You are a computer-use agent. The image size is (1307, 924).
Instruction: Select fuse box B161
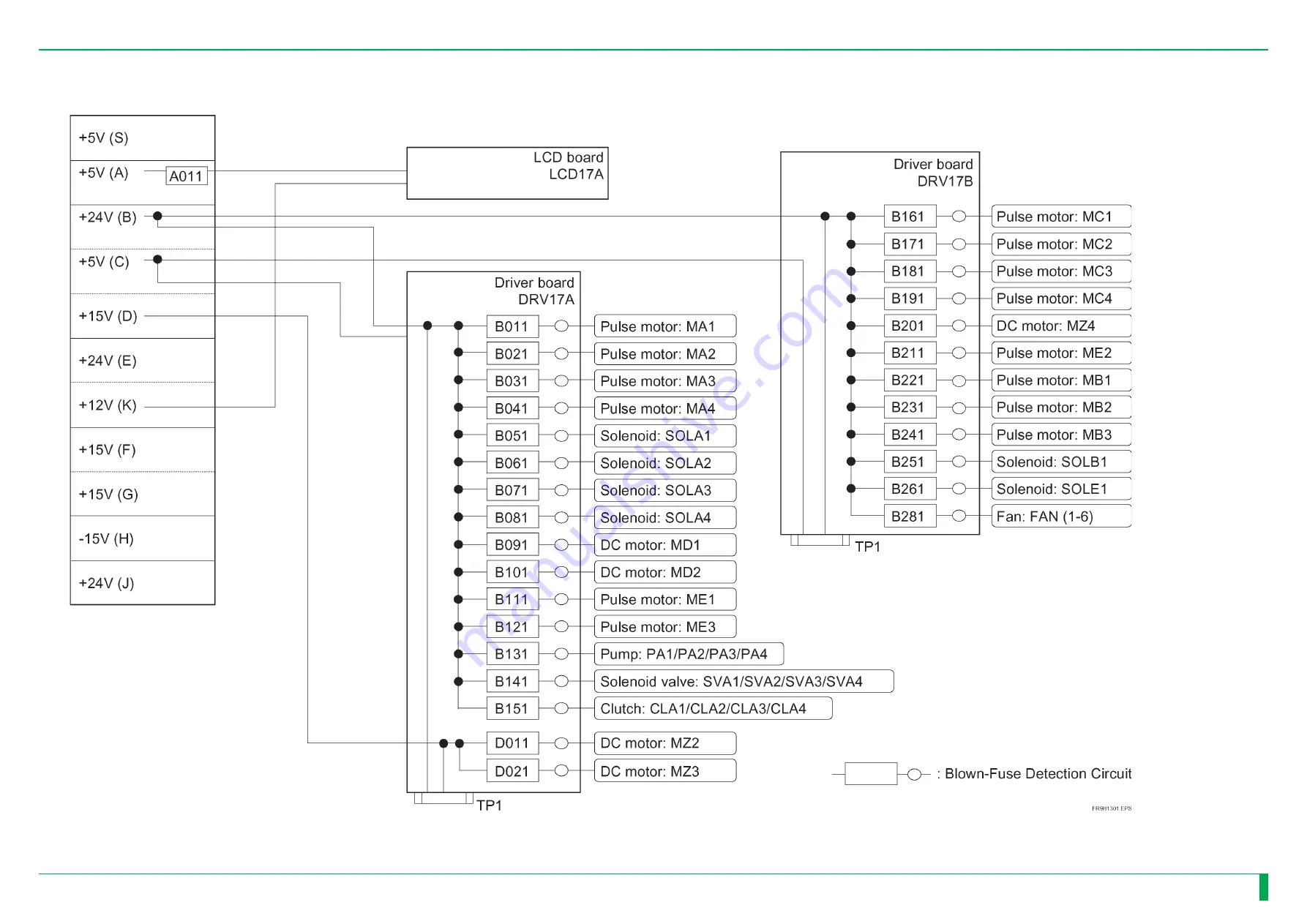tap(910, 217)
